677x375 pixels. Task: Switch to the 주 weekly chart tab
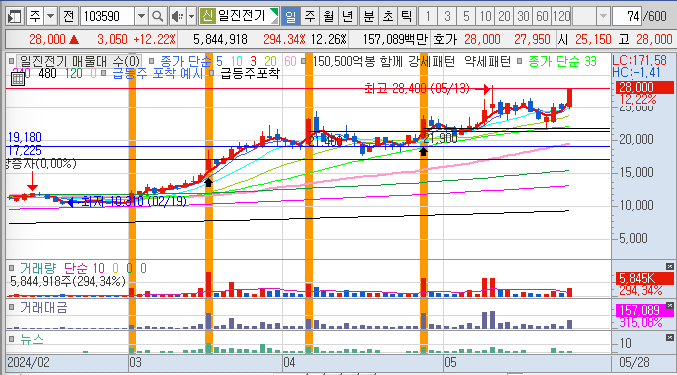310,16
